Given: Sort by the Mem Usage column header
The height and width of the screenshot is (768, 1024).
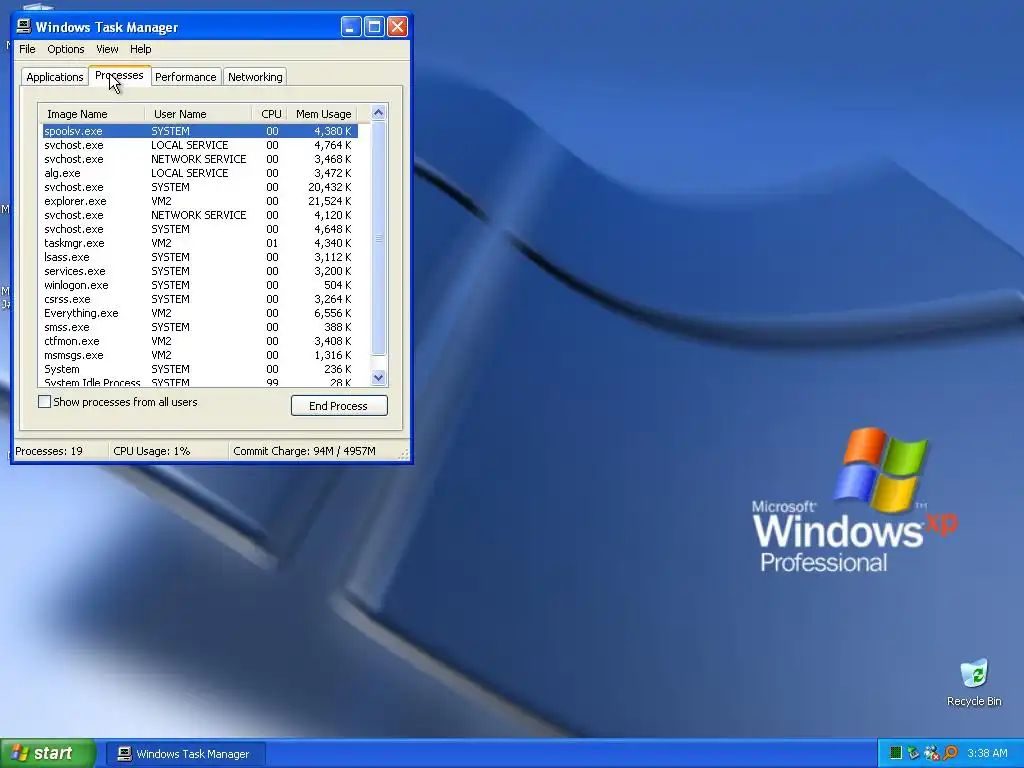Looking at the screenshot, I should click(x=323, y=114).
